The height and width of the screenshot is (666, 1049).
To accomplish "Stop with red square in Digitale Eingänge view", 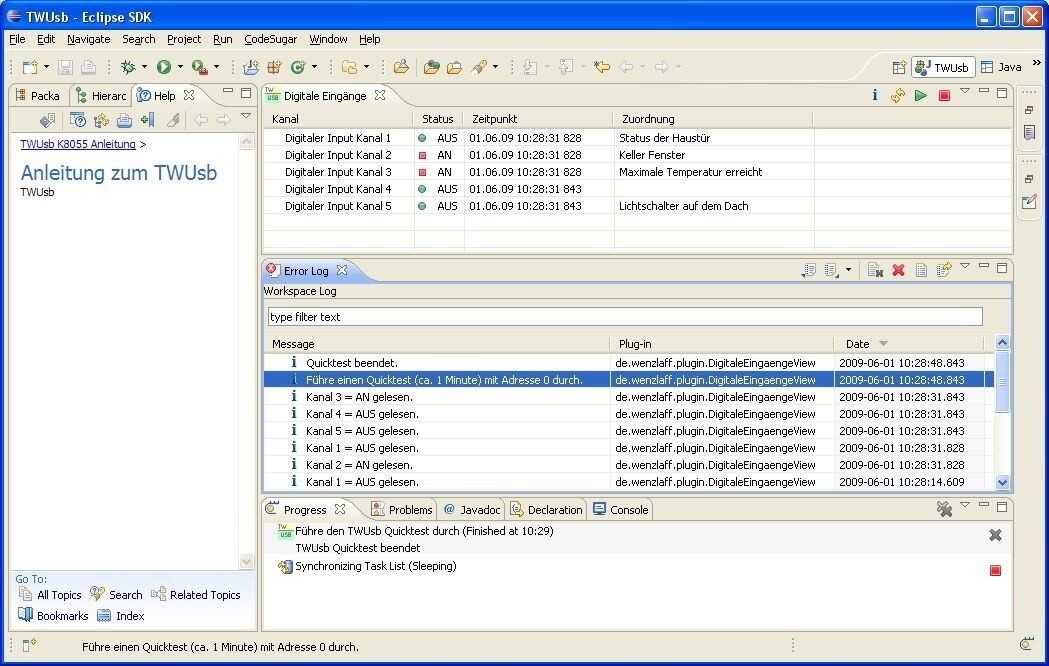I will coord(944,96).
